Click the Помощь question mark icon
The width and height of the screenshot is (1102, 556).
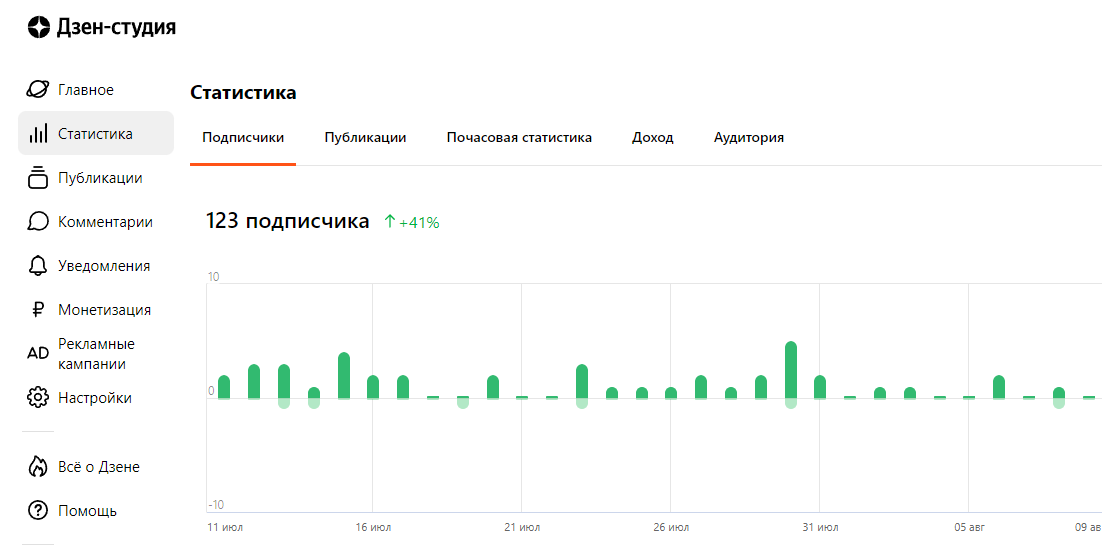pos(38,510)
